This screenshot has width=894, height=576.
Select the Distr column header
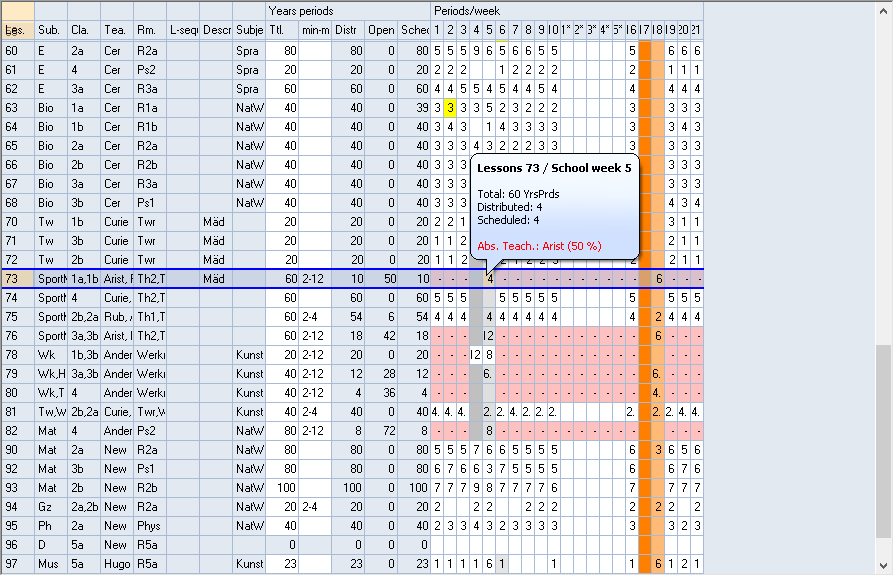click(x=348, y=30)
